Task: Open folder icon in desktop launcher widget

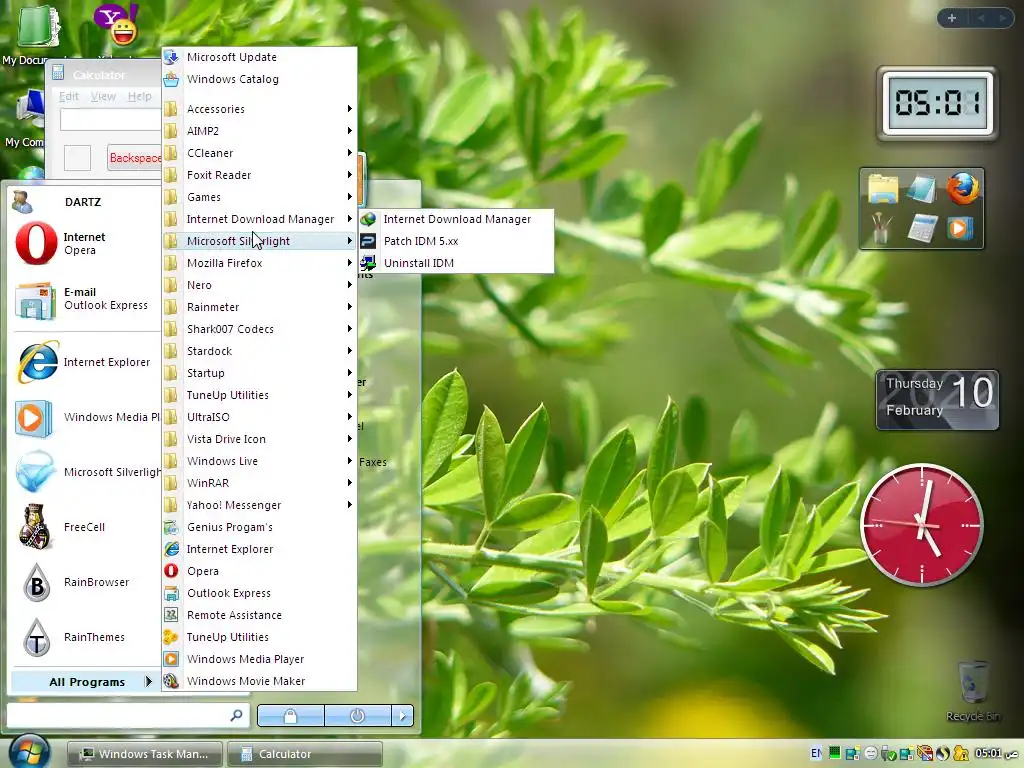Action: pos(882,189)
